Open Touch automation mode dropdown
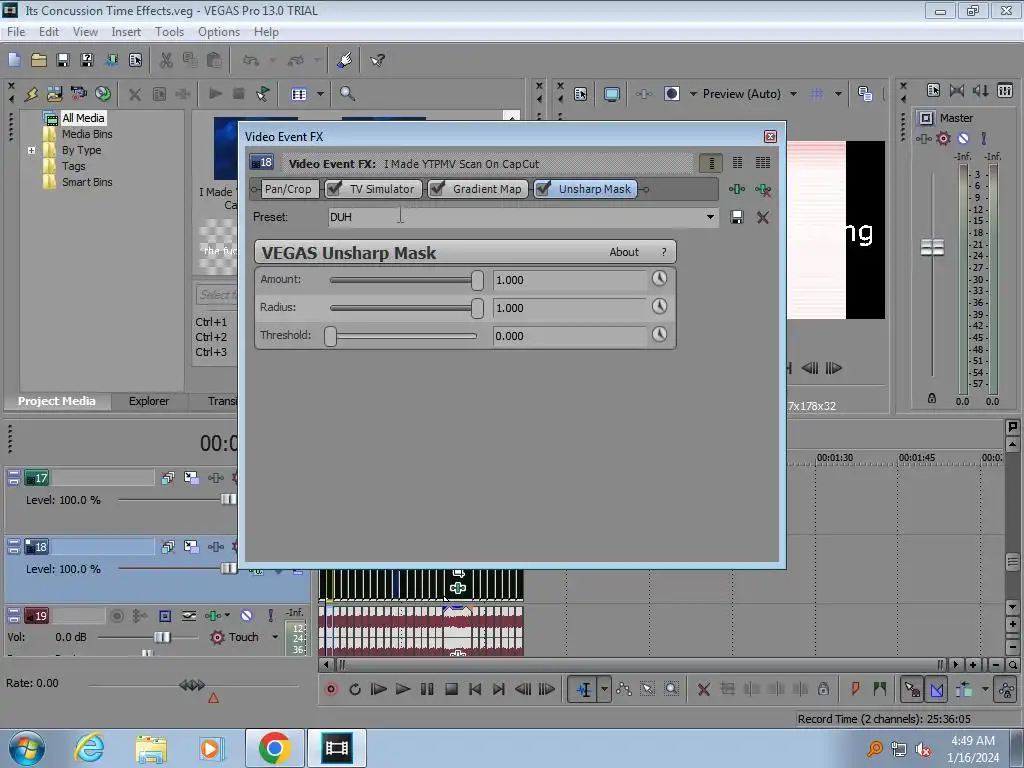Image resolution: width=1024 pixels, height=768 pixels. pyautogui.click(x=275, y=637)
